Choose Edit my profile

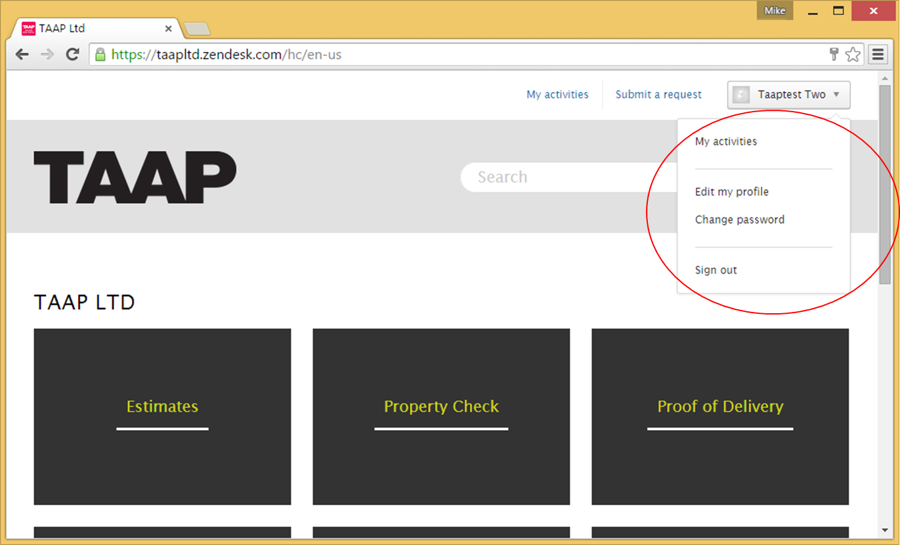(x=732, y=192)
